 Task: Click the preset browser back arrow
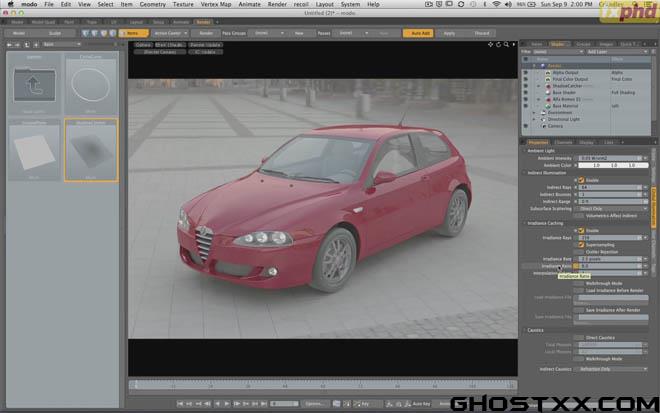pos(9,44)
